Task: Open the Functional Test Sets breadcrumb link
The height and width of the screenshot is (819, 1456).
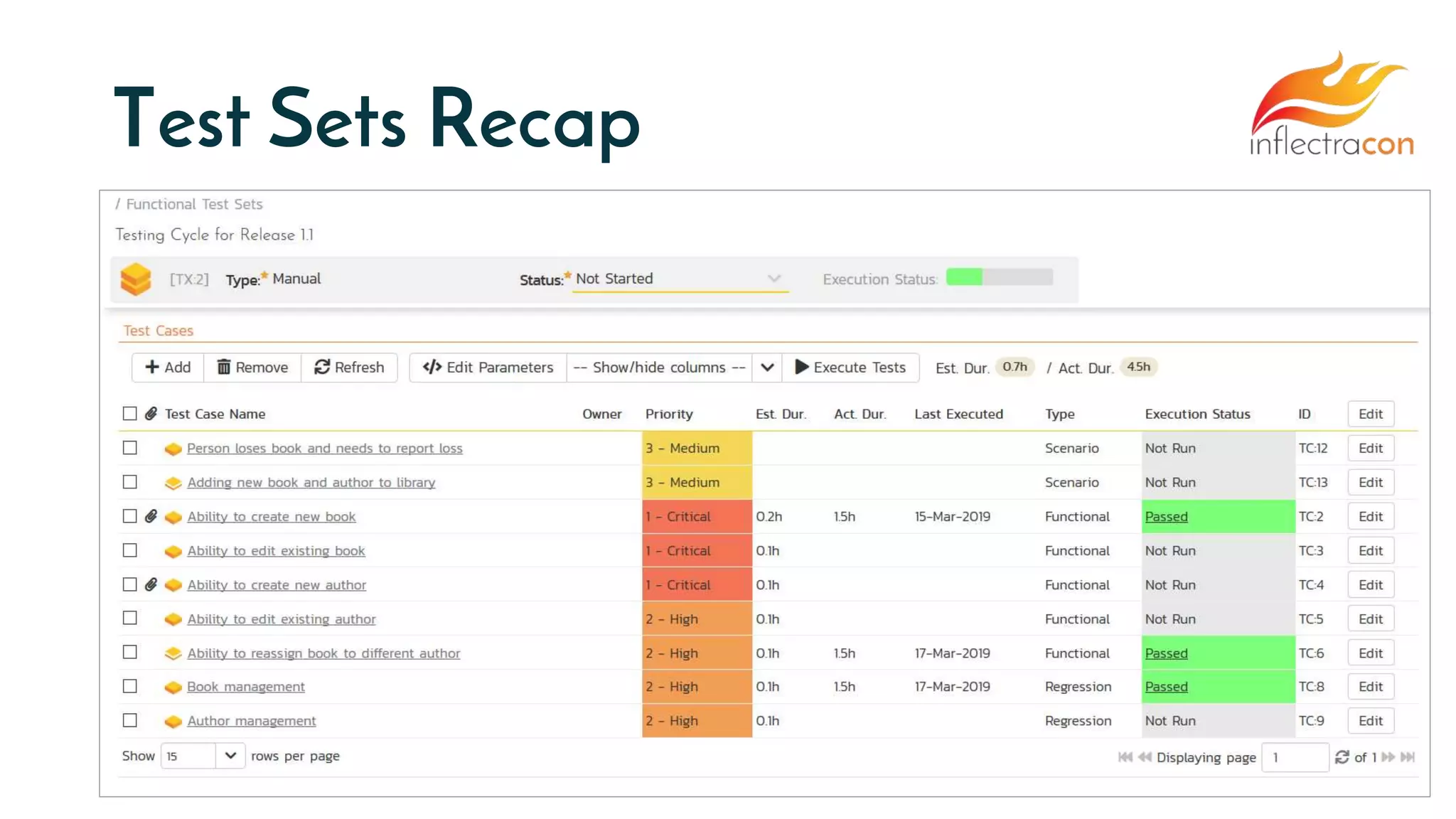Action: [194, 204]
